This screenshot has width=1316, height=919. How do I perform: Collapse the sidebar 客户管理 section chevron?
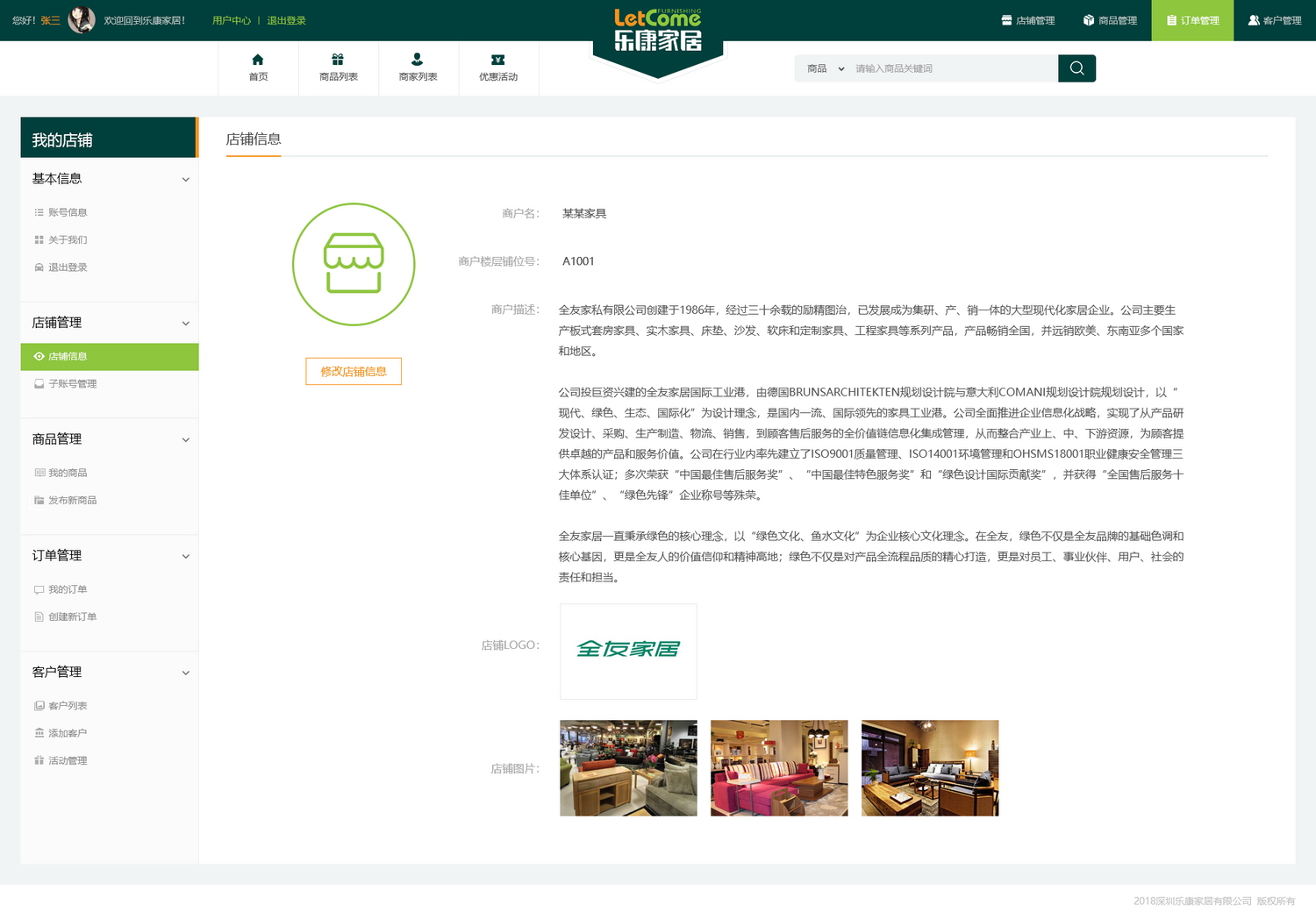185,673
